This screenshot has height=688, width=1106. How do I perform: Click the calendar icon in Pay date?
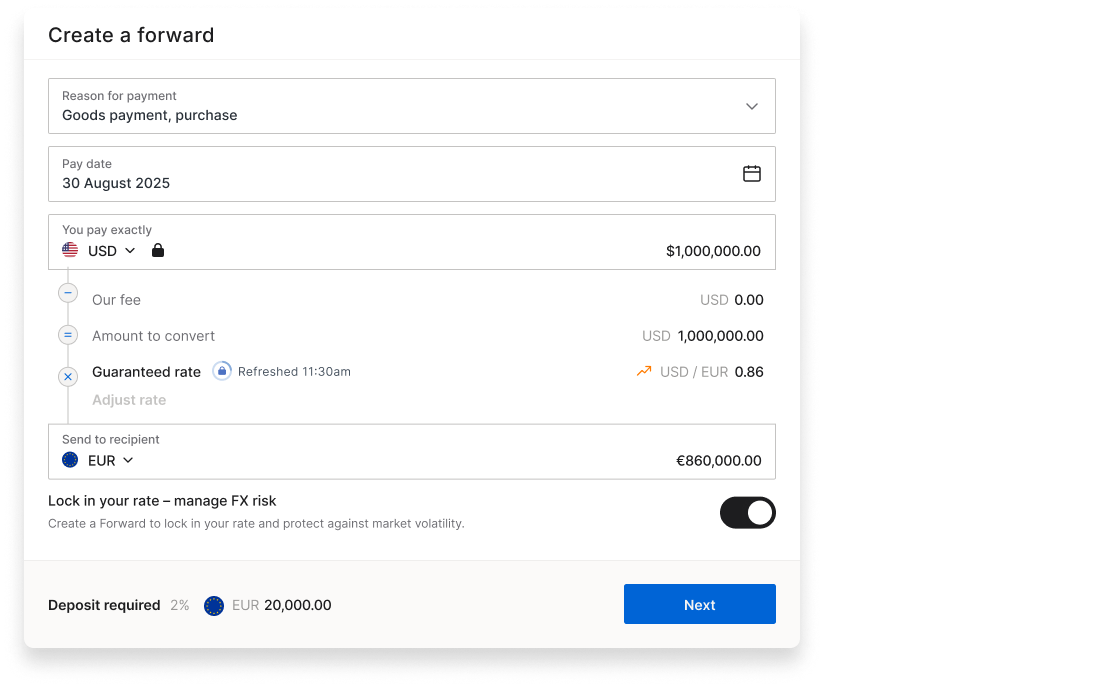pyautogui.click(x=752, y=174)
